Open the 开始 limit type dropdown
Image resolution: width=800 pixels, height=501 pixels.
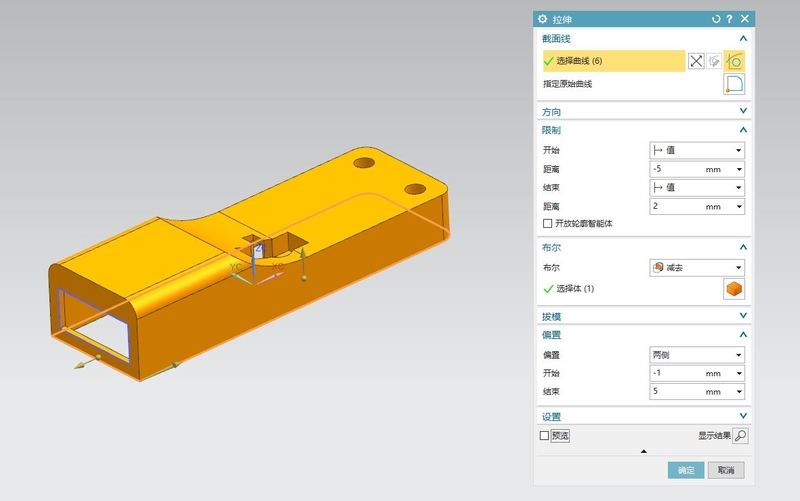pos(696,150)
